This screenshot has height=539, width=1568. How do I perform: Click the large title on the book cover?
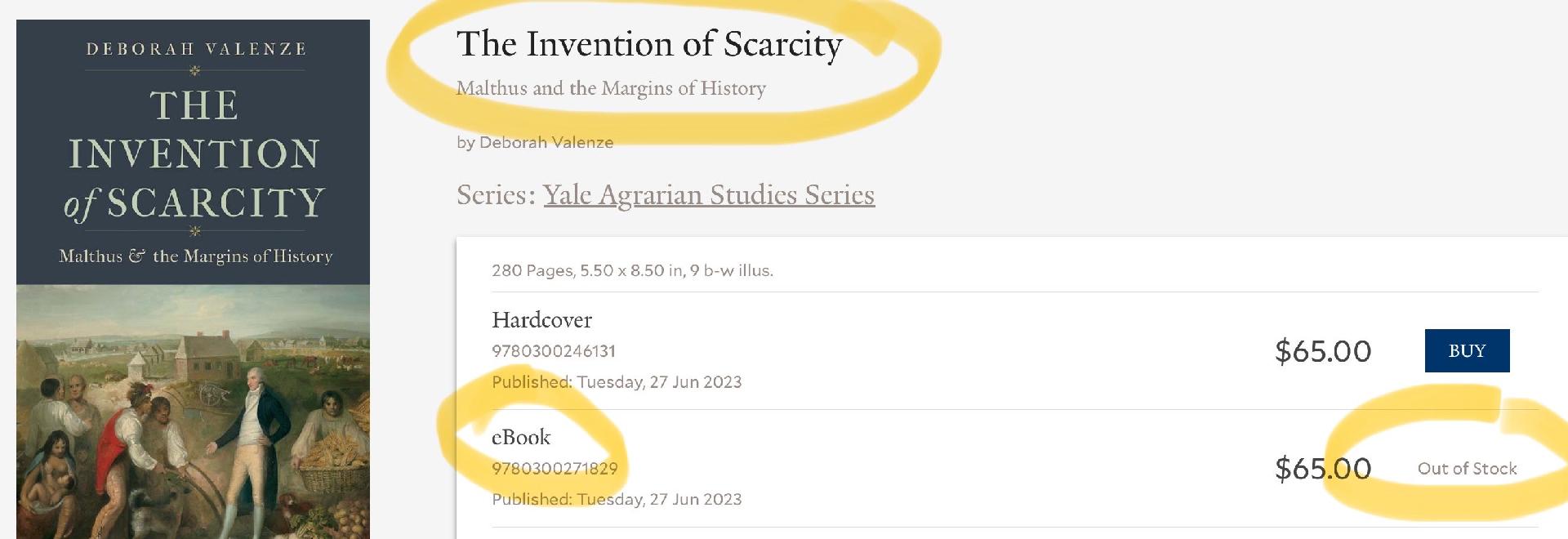click(x=194, y=155)
